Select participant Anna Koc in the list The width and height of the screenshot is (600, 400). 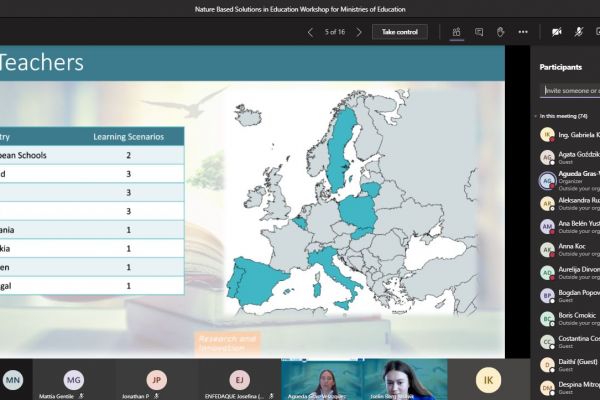[569, 250]
